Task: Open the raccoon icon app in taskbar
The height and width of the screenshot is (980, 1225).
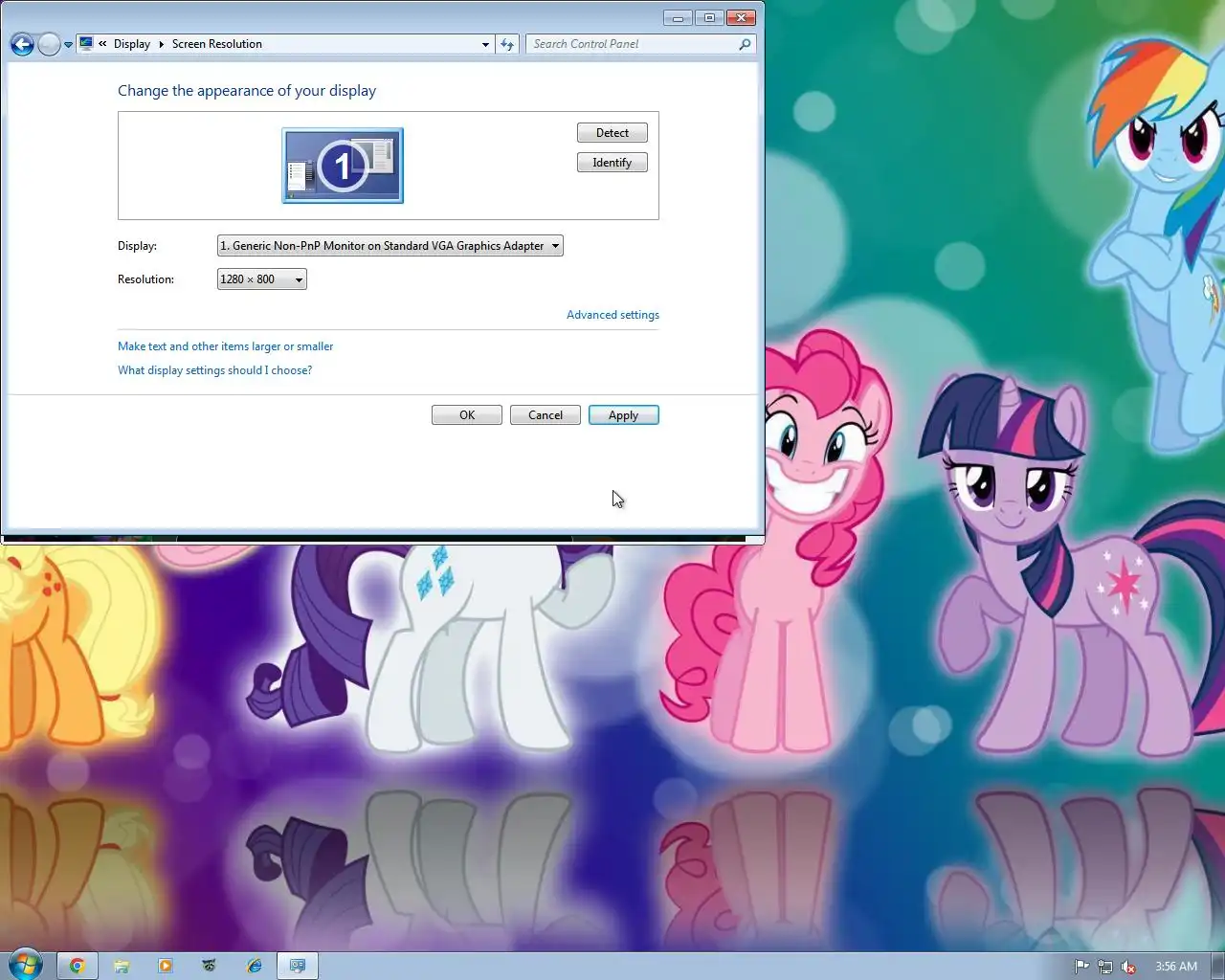Action: [x=210, y=966]
